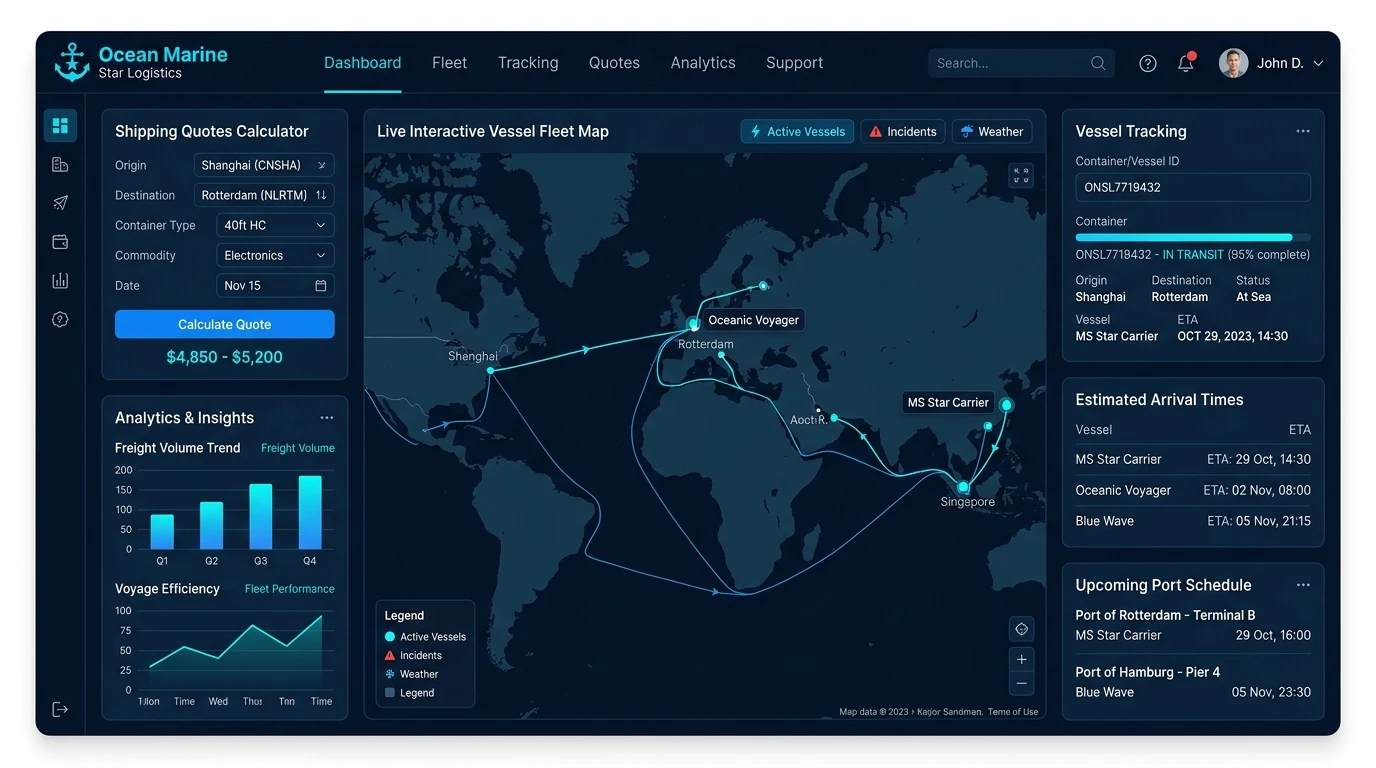Open the wallet icon in the left sidebar
The width and height of the screenshot is (1376, 768).
60,242
